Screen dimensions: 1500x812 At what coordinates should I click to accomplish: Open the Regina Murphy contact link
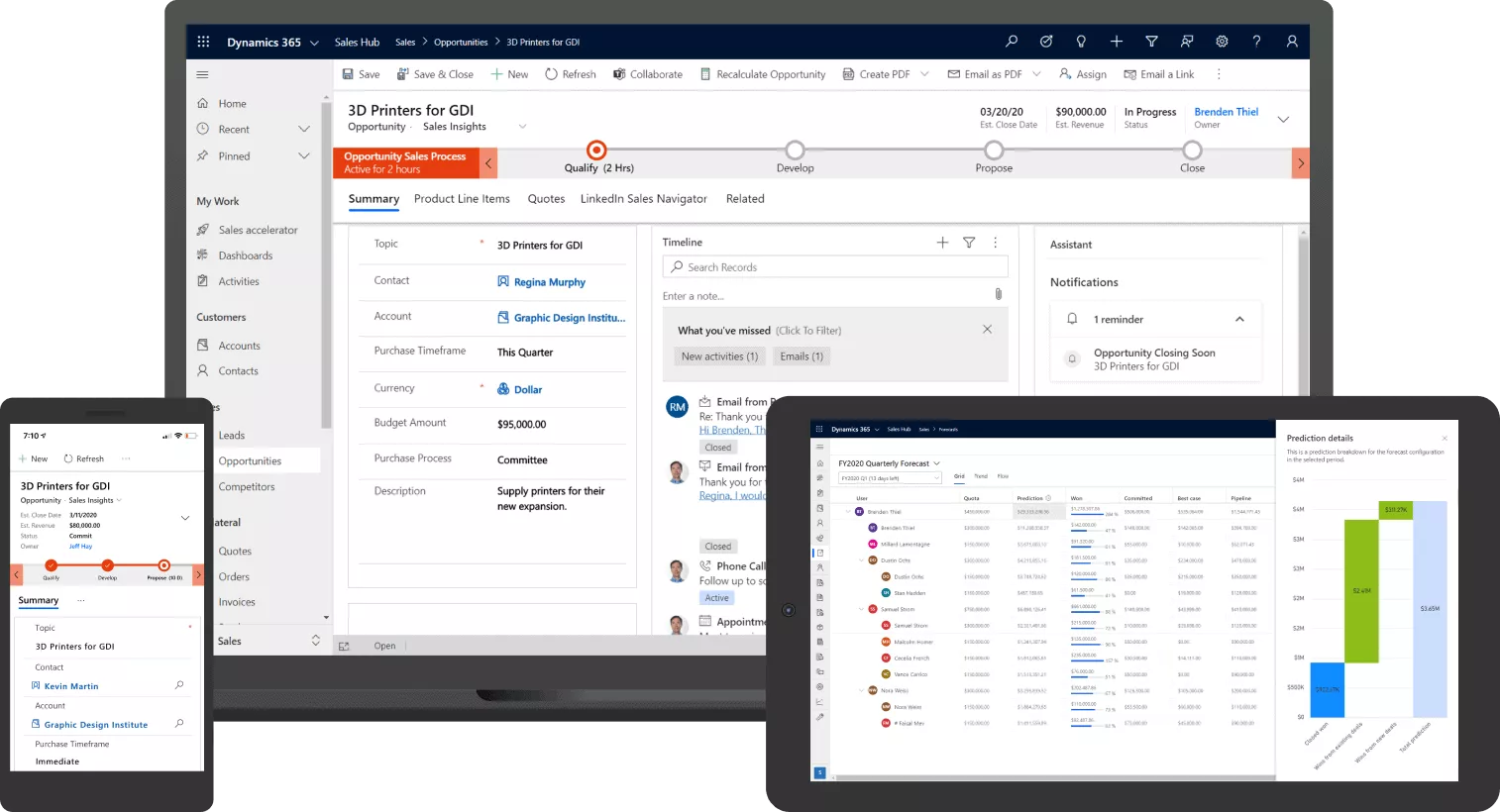(x=549, y=281)
